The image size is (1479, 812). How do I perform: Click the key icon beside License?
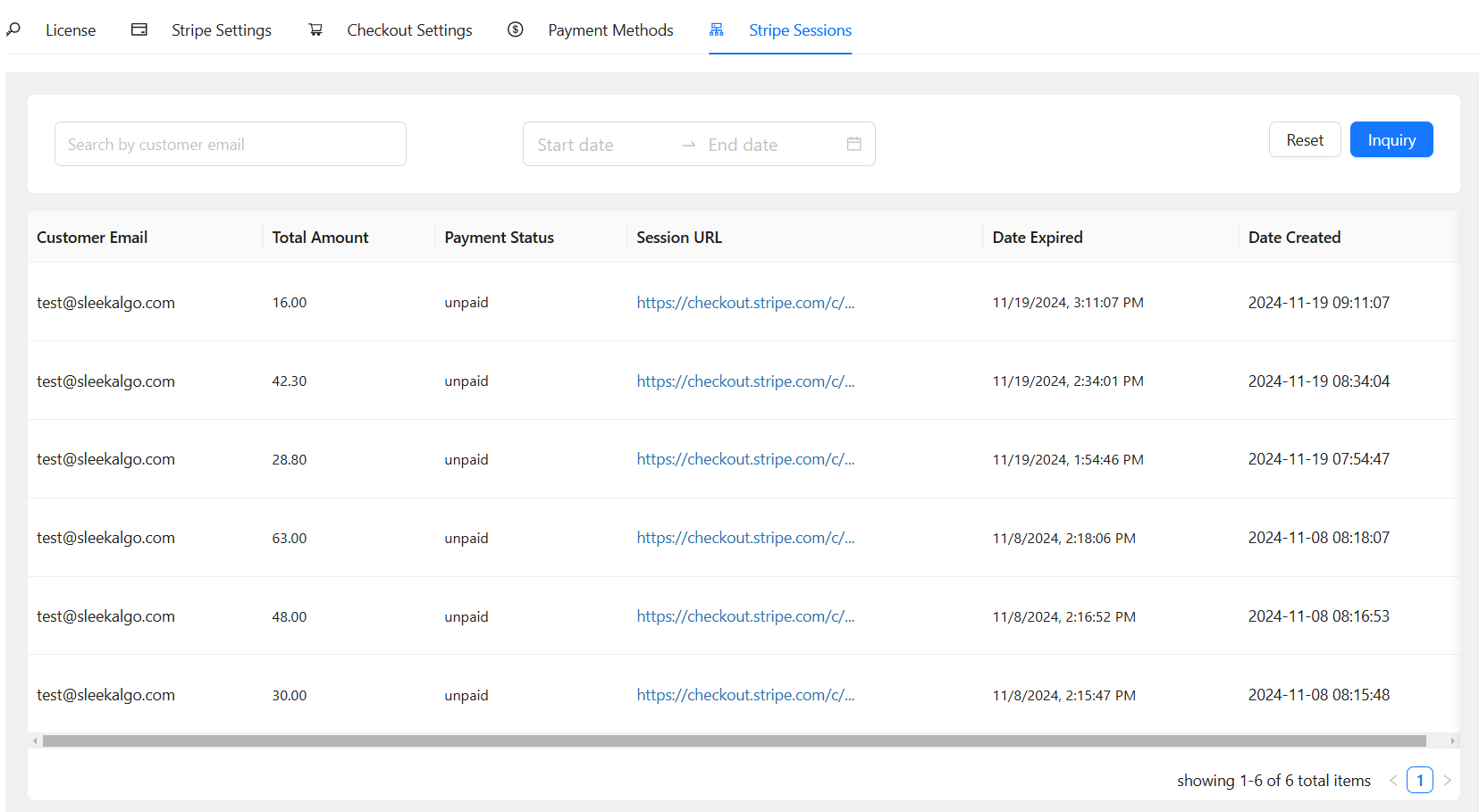[x=13, y=29]
